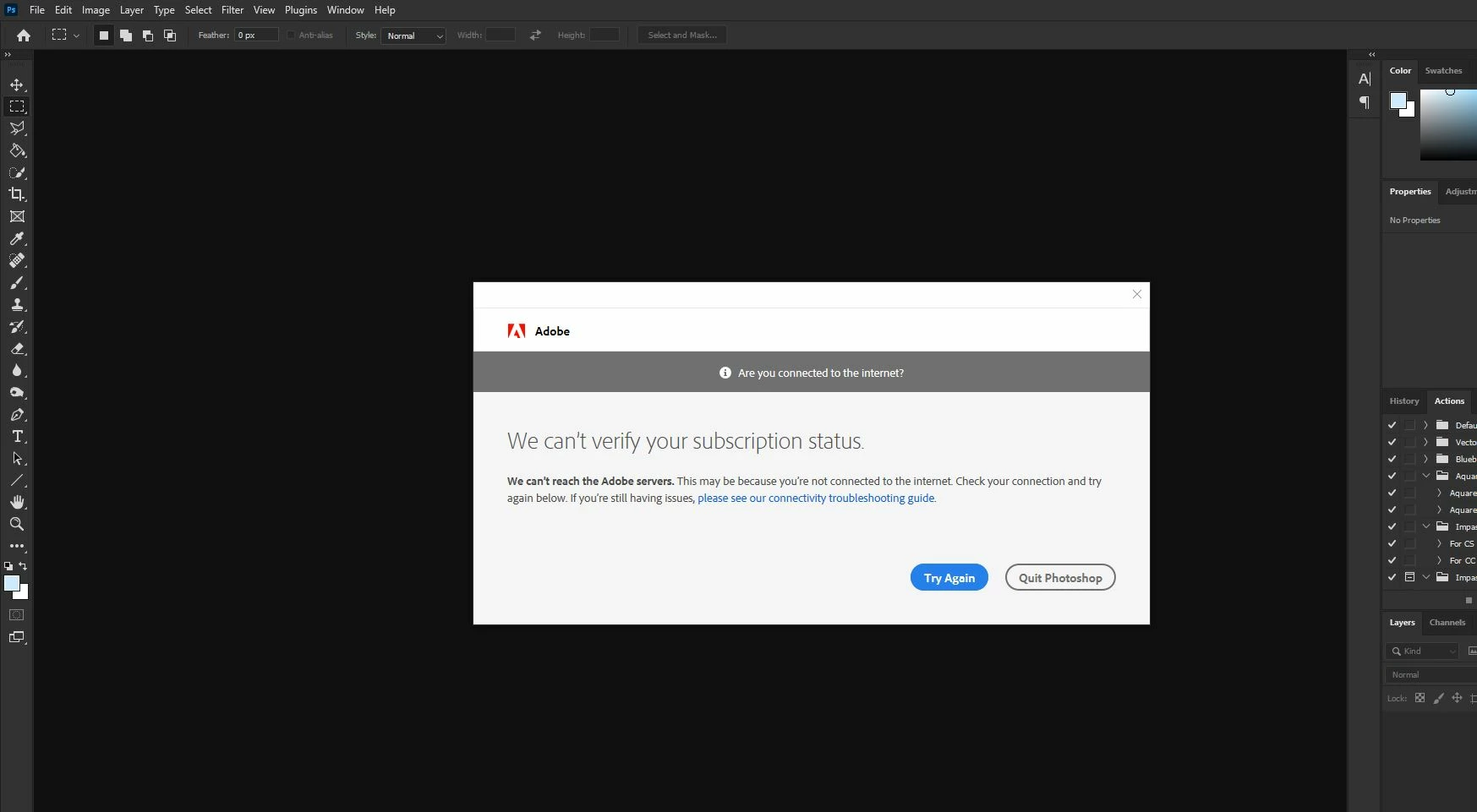Select the Horizontal Type tool
This screenshot has width=1477, height=812.
(x=17, y=436)
